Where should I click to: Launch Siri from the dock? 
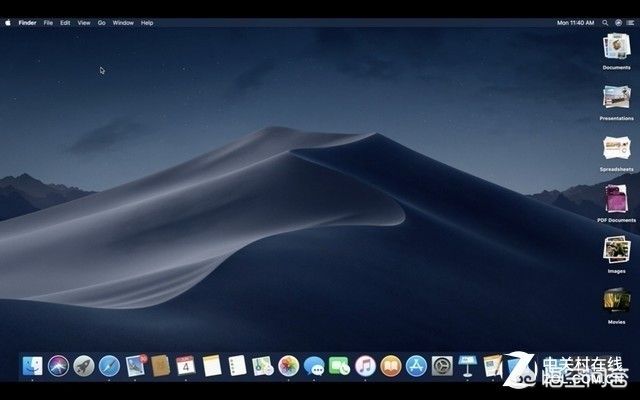tap(58, 366)
